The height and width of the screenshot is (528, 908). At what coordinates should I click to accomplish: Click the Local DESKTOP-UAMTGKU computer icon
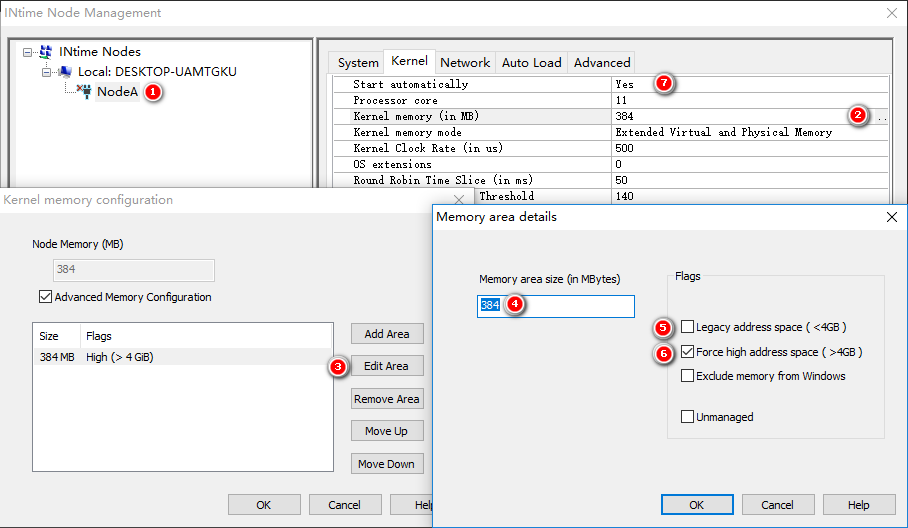(65, 72)
